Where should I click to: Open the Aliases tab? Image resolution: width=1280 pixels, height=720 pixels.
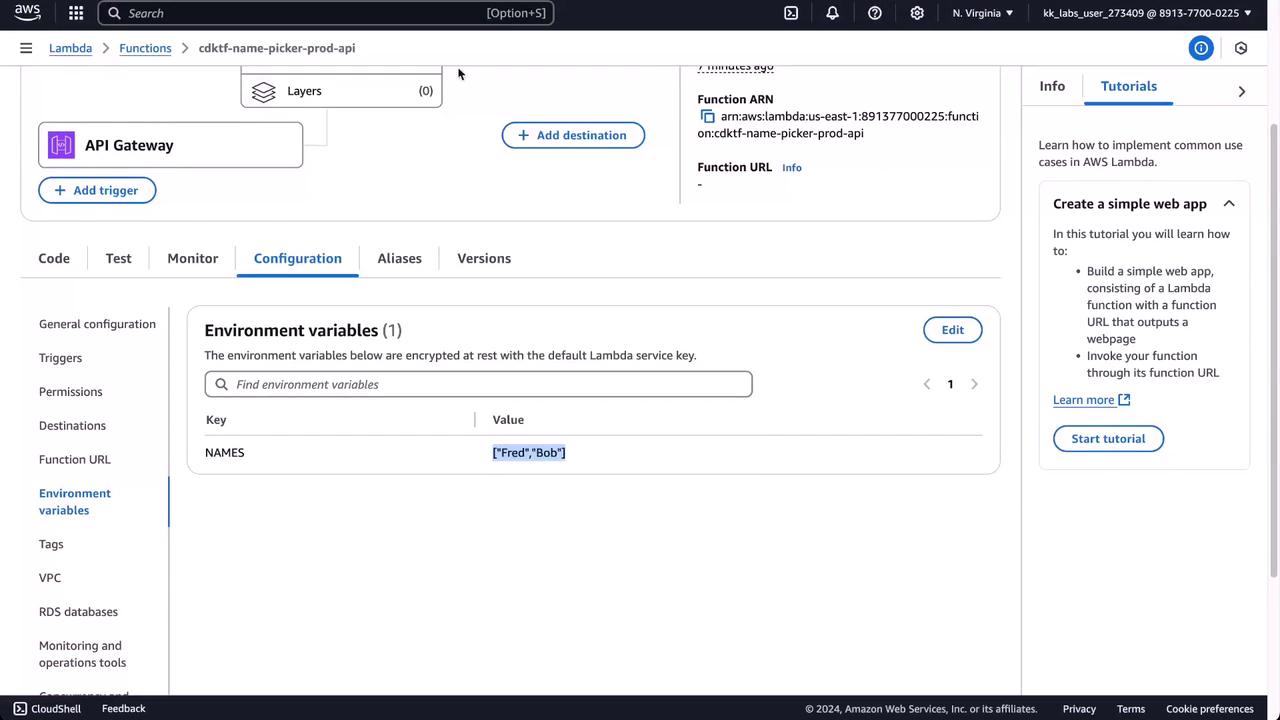pos(400,258)
